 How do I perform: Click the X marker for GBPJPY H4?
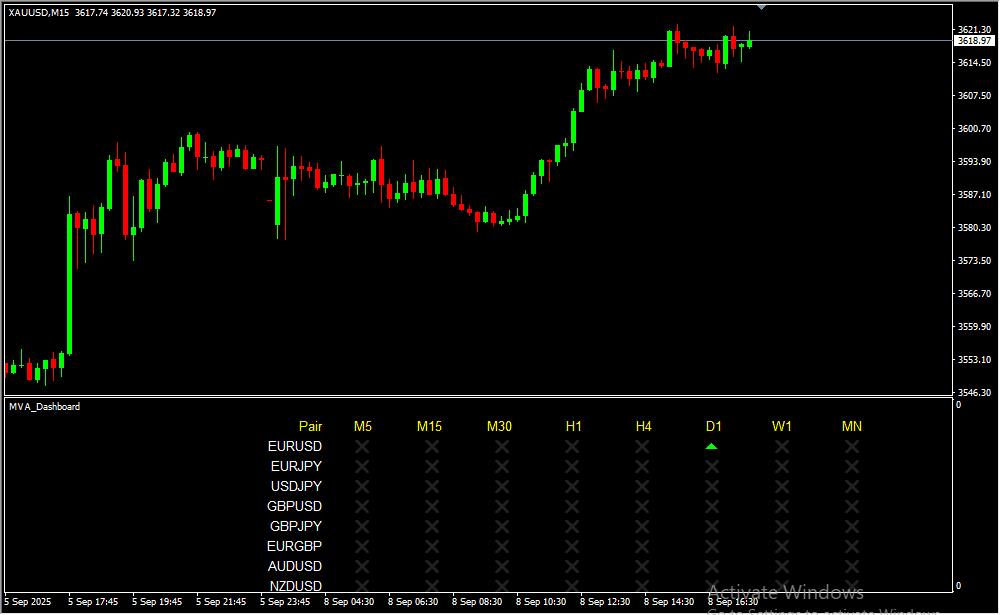642,526
